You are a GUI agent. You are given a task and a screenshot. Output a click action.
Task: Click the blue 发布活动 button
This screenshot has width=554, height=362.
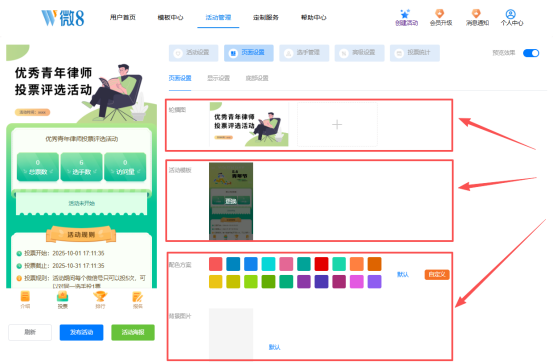81,332
